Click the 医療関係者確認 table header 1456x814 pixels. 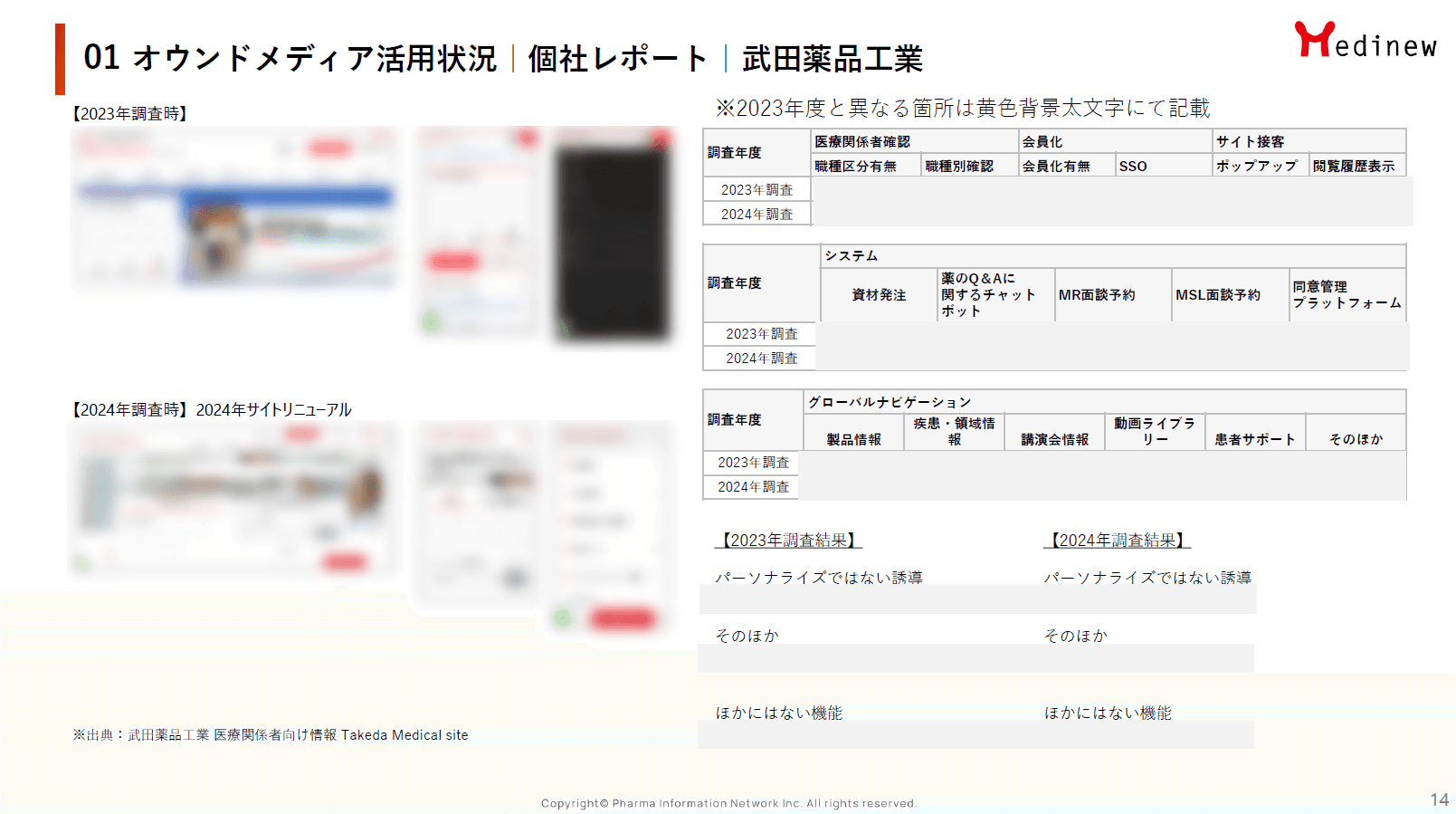pyautogui.click(x=861, y=141)
